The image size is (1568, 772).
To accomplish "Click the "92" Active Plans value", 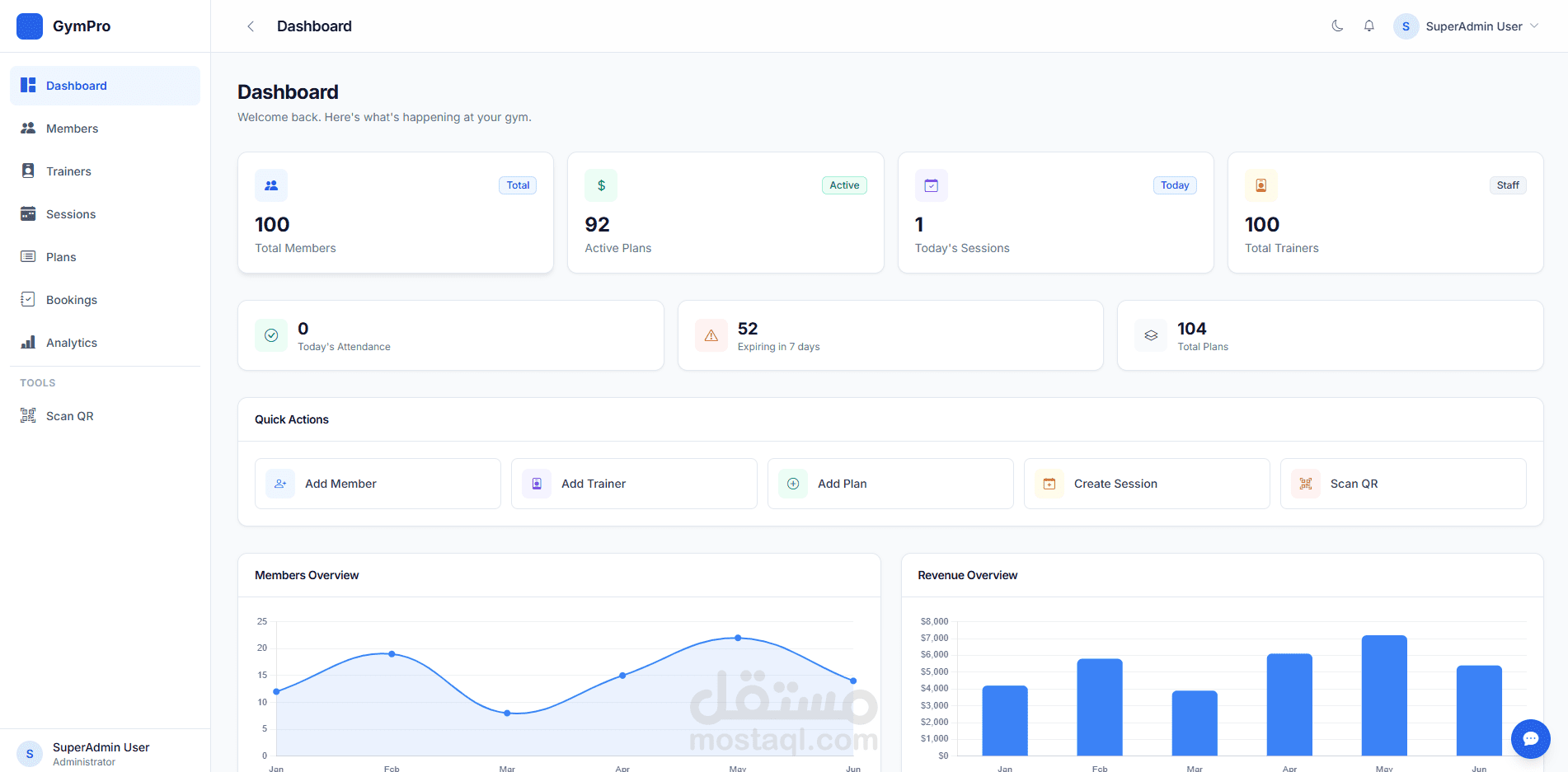I will 597,224.
